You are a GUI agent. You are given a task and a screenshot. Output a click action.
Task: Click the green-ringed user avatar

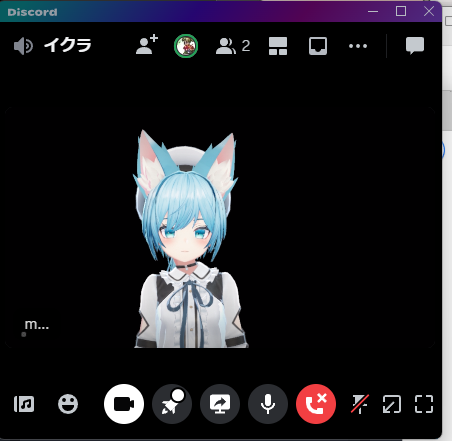[x=186, y=46]
